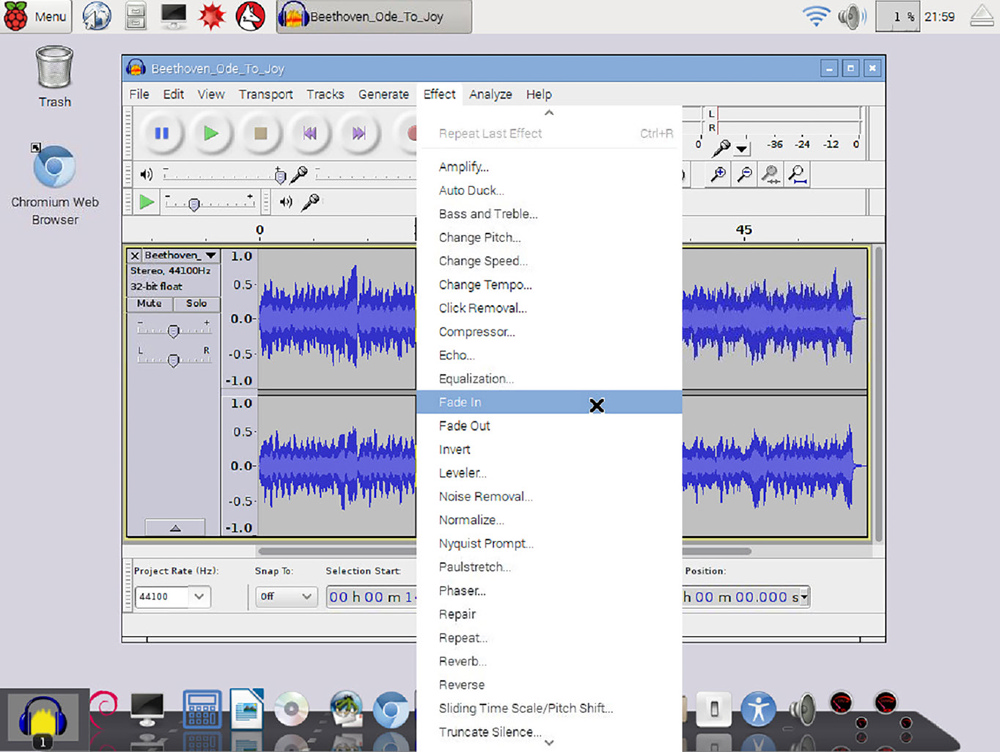Open the system volume tray icon
Viewport: 1000px width, 752px height.
(x=852, y=17)
